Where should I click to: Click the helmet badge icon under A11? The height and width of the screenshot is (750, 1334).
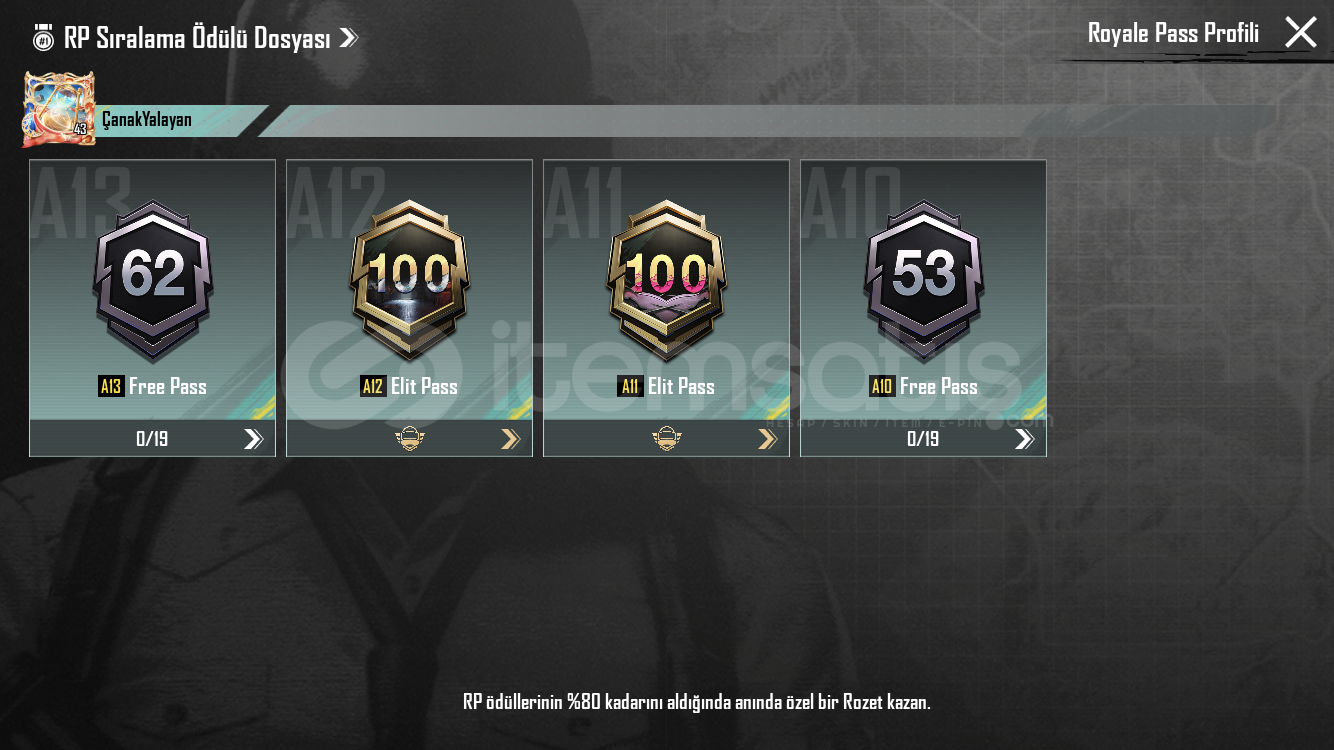(667, 438)
